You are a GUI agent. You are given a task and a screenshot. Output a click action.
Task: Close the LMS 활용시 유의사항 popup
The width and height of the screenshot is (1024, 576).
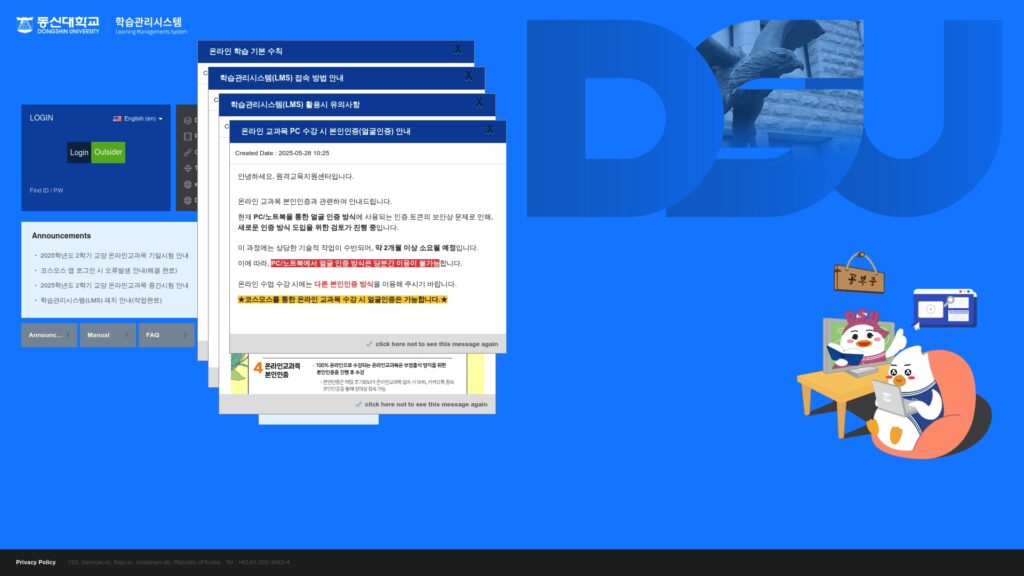point(479,103)
